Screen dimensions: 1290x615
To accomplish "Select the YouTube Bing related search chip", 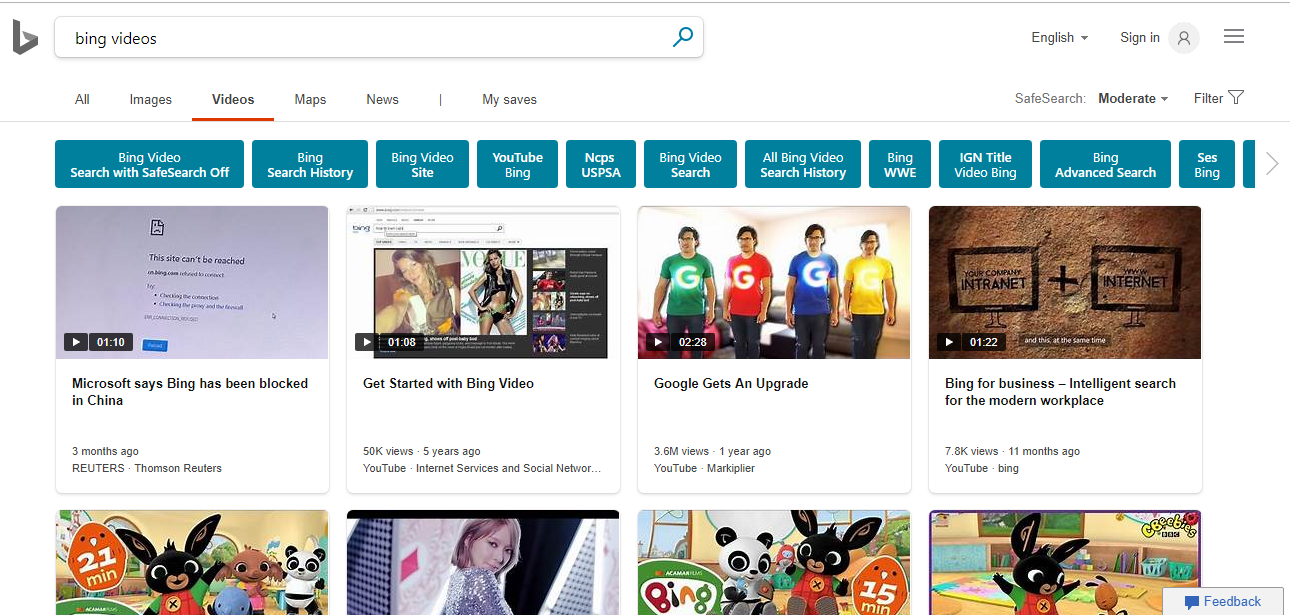I will tap(517, 163).
